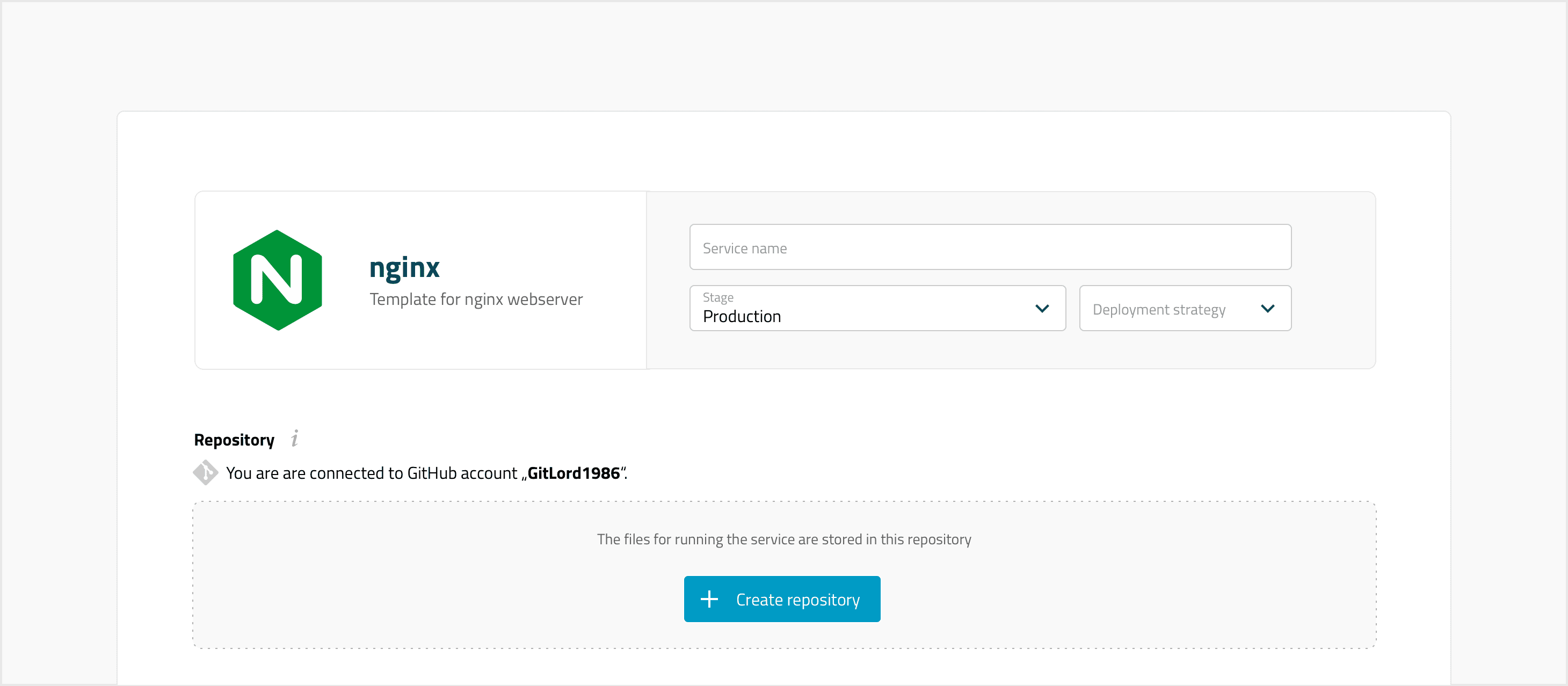Image resolution: width=1568 pixels, height=686 pixels.
Task: Click the Octocat mark before the connection text
Action: [x=206, y=473]
